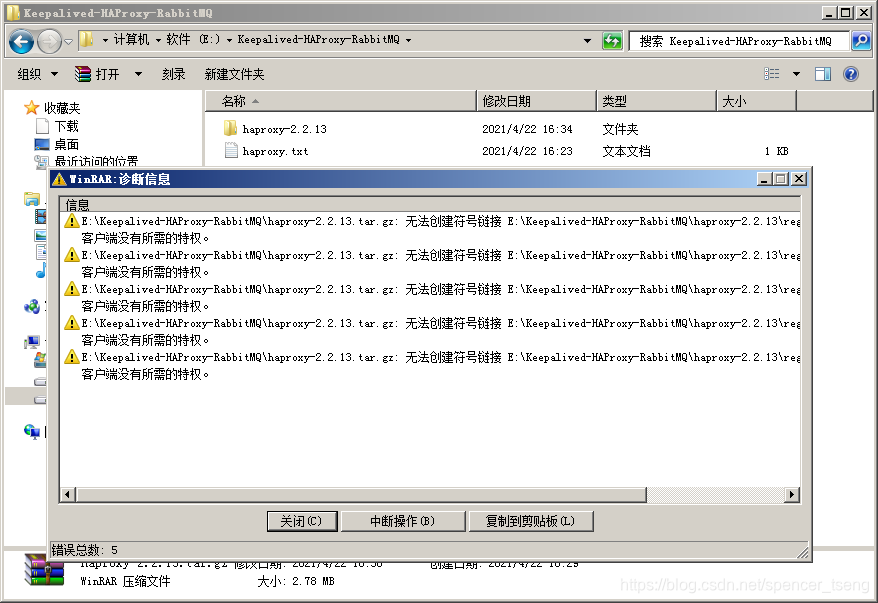Click the network icon in navigation pane

(31, 431)
